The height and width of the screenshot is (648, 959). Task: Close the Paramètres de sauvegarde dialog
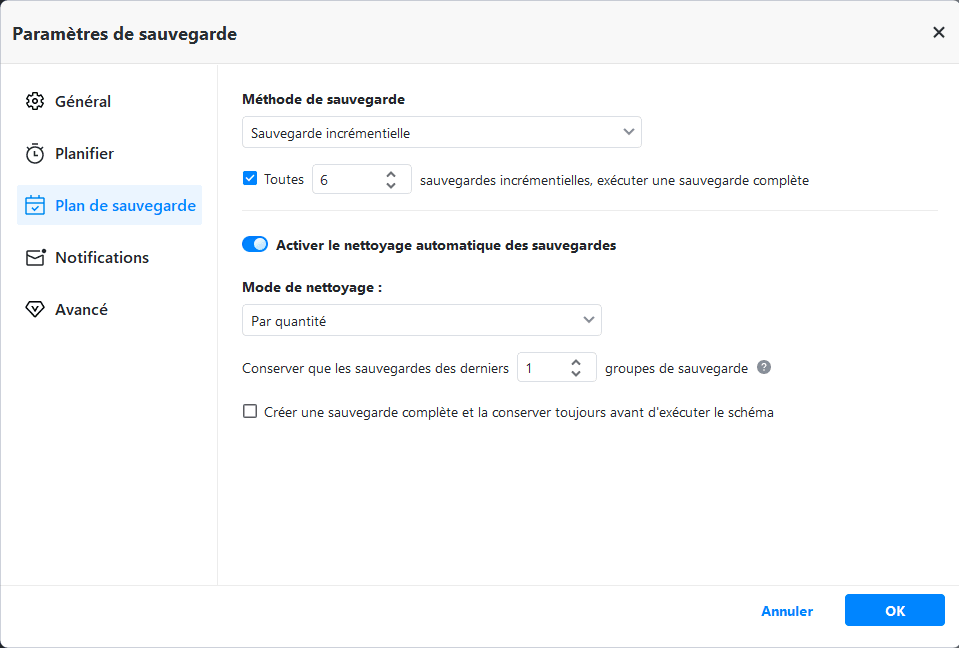click(x=938, y=33)
